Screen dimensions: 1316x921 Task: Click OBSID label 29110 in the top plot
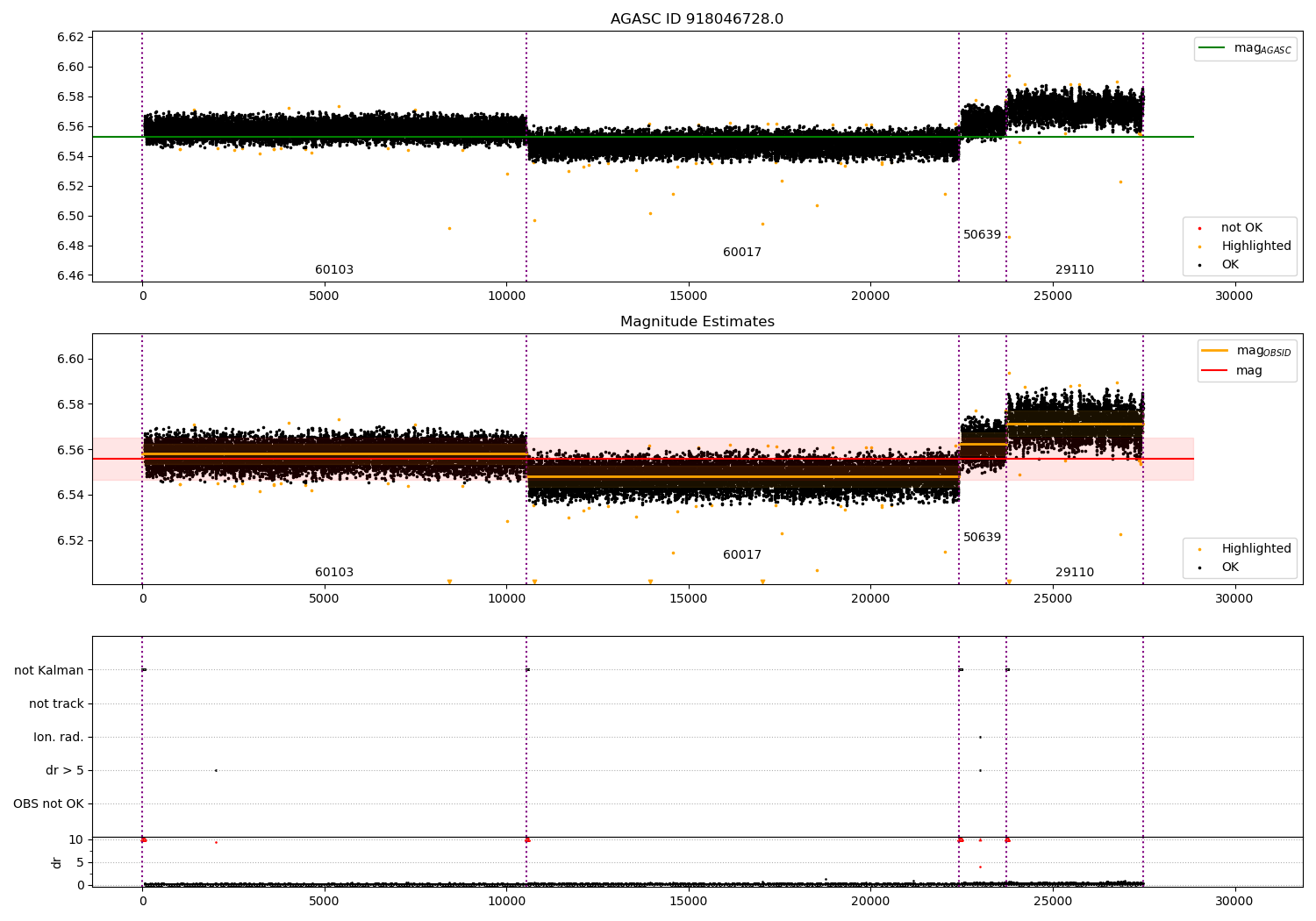click(x=1075, y=270)
